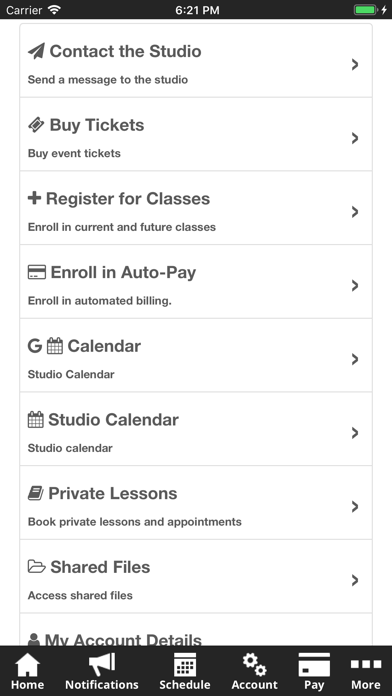Tap the calendar icon beside Studio Calendar
The height and width of the screenshot is (696, 392).
pos(36,419)
